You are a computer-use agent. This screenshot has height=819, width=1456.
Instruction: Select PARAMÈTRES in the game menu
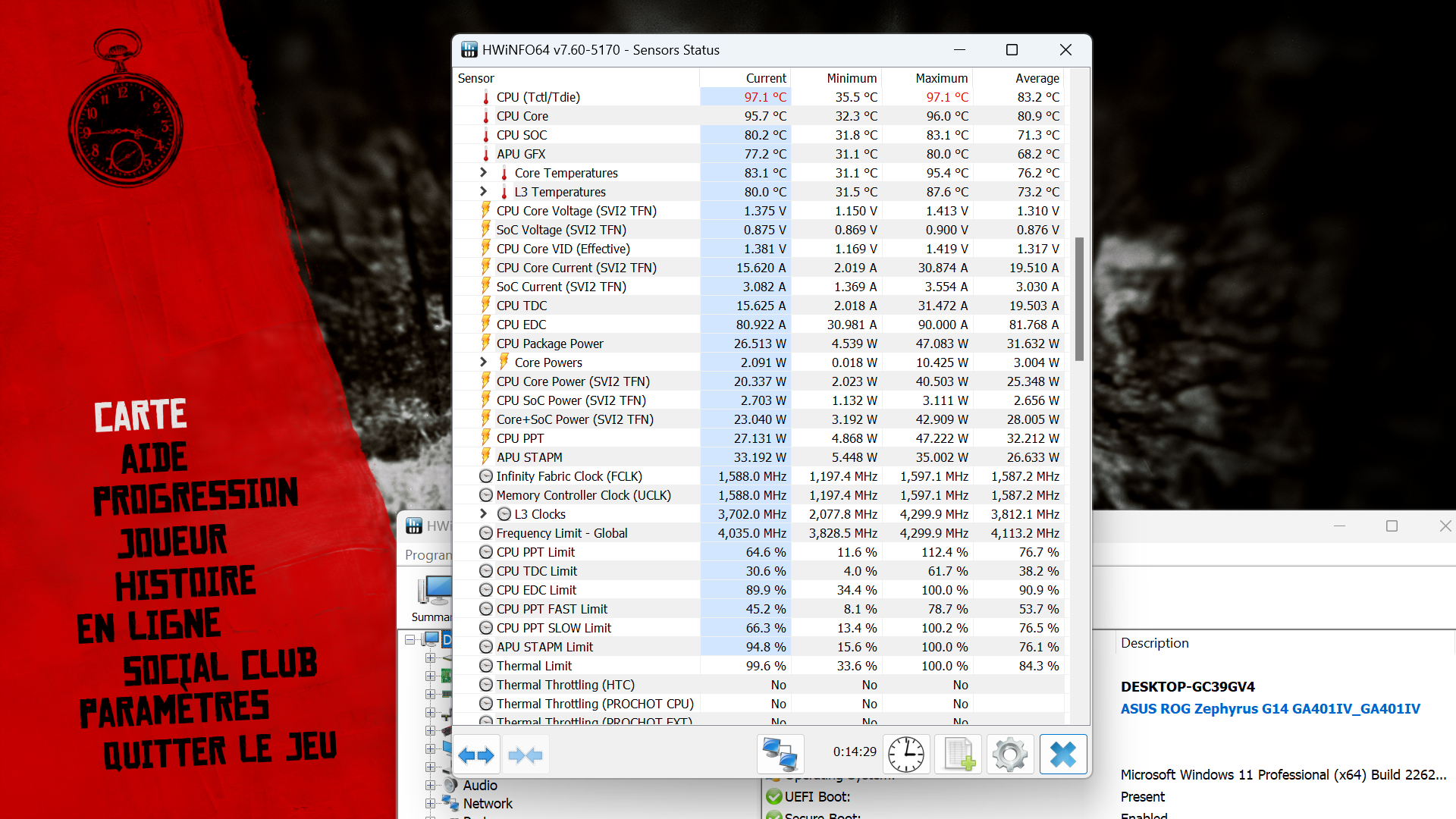pyautogui.click(x=174, y=709)
